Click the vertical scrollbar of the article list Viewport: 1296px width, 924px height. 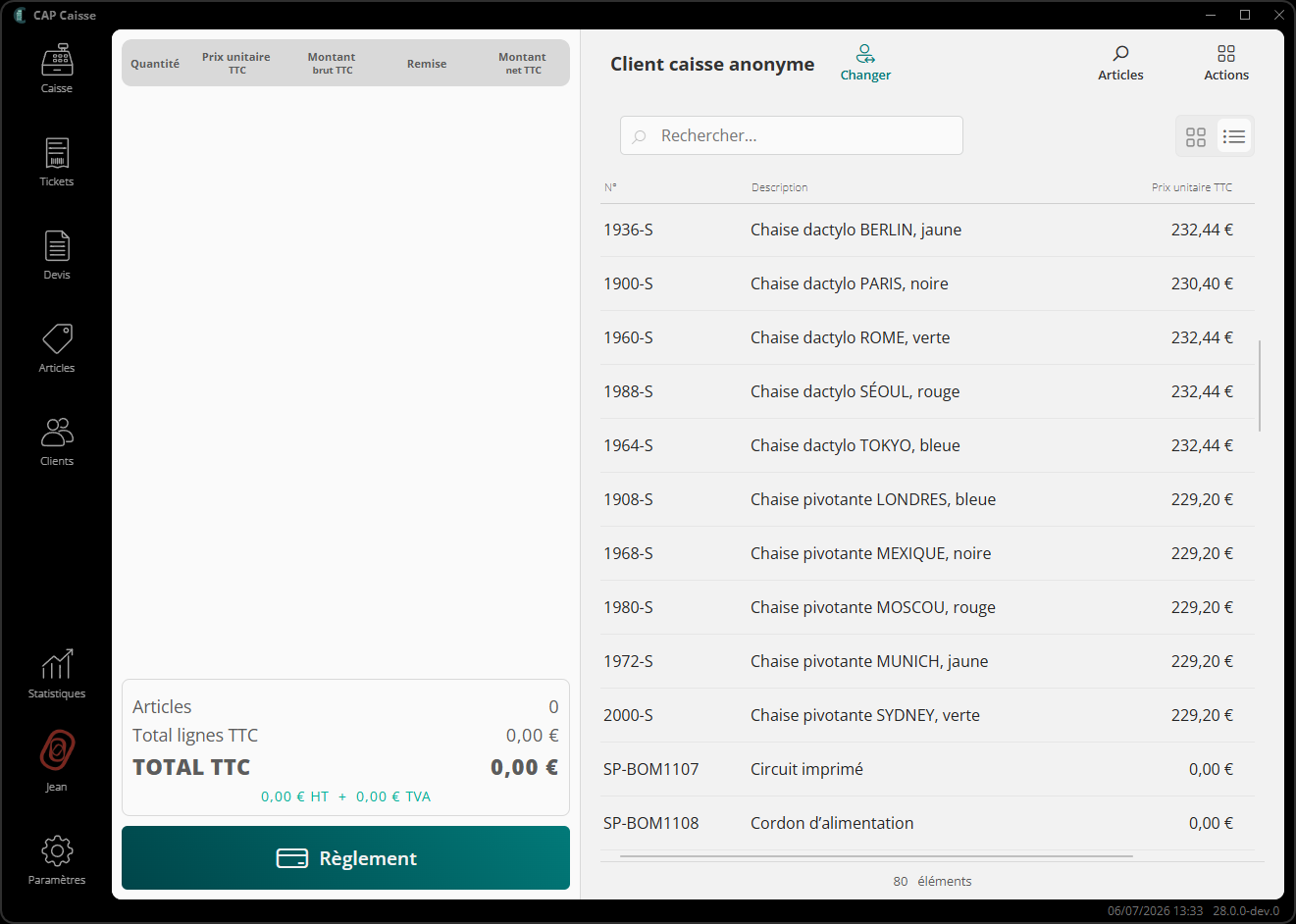click(1260, 385)
